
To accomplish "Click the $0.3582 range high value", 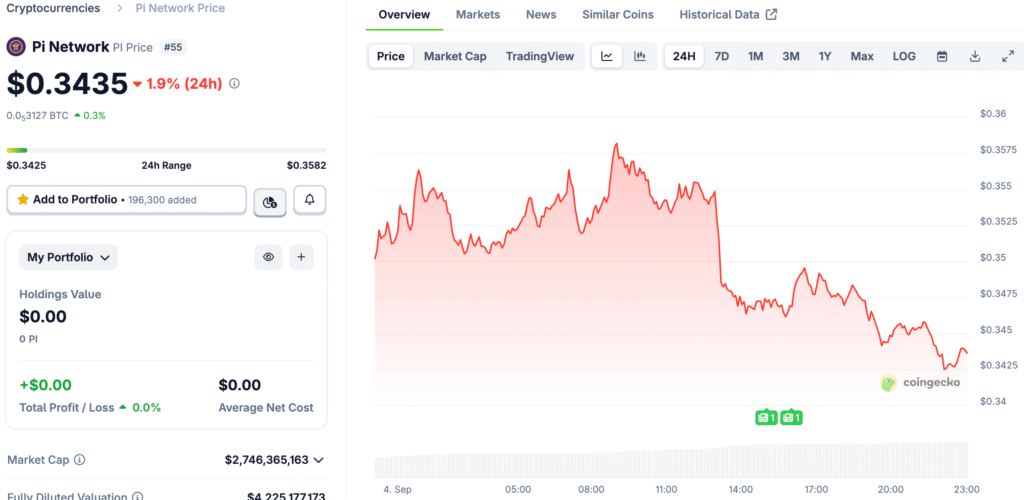I will [x=306, y=165].
